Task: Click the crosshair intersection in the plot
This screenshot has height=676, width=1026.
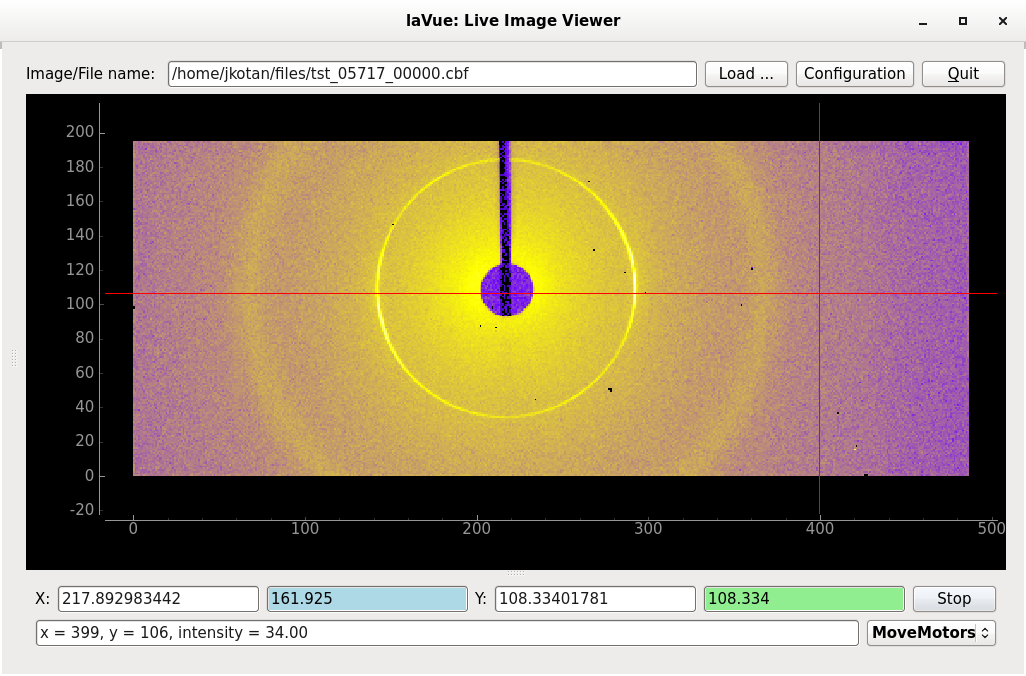Action: [x=819, y=293]
